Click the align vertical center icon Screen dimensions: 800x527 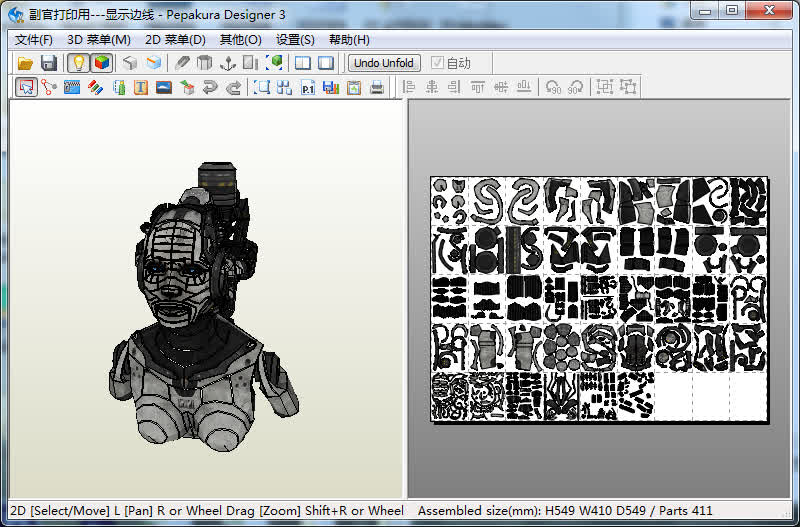point(501,87)
